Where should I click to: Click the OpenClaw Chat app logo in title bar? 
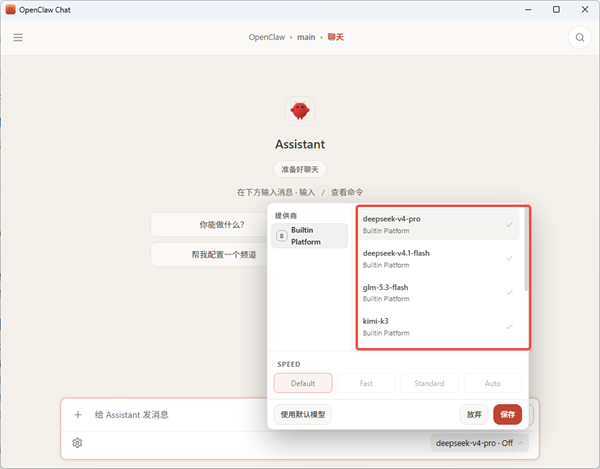click(x=10, y=10)
